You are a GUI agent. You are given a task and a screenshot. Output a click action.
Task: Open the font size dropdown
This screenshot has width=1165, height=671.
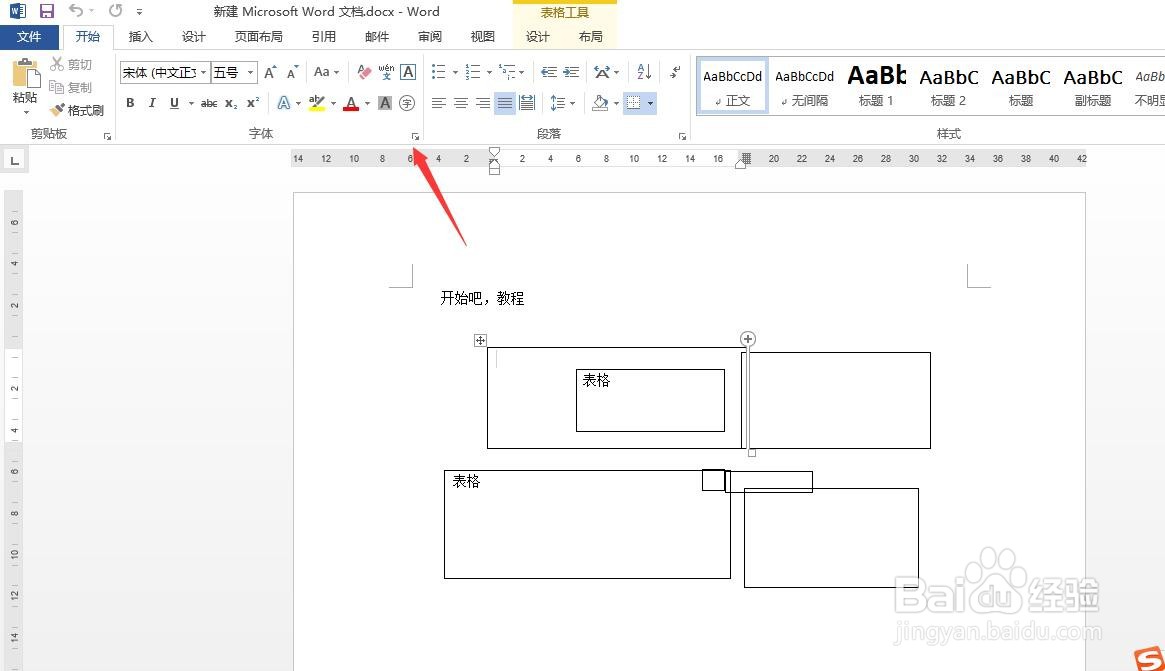pos(250,72)
